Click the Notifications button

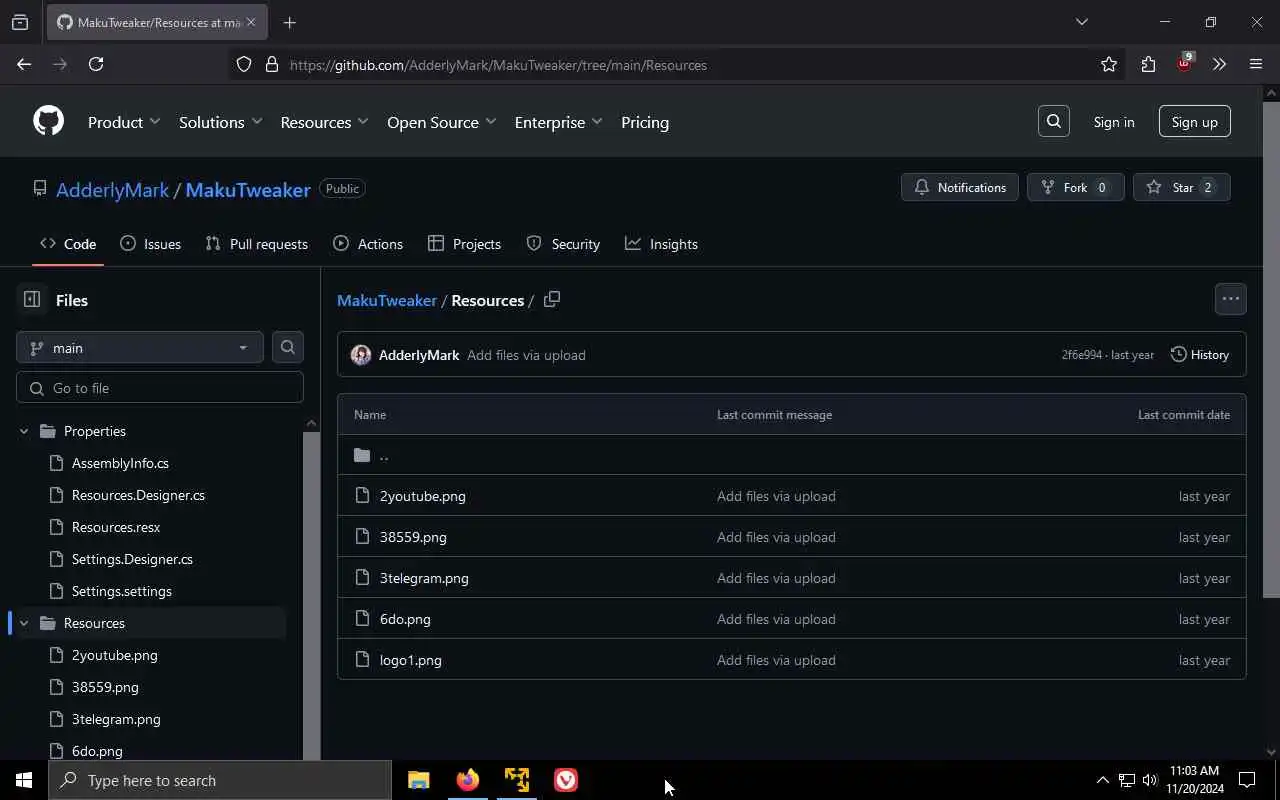pos(960,187)
